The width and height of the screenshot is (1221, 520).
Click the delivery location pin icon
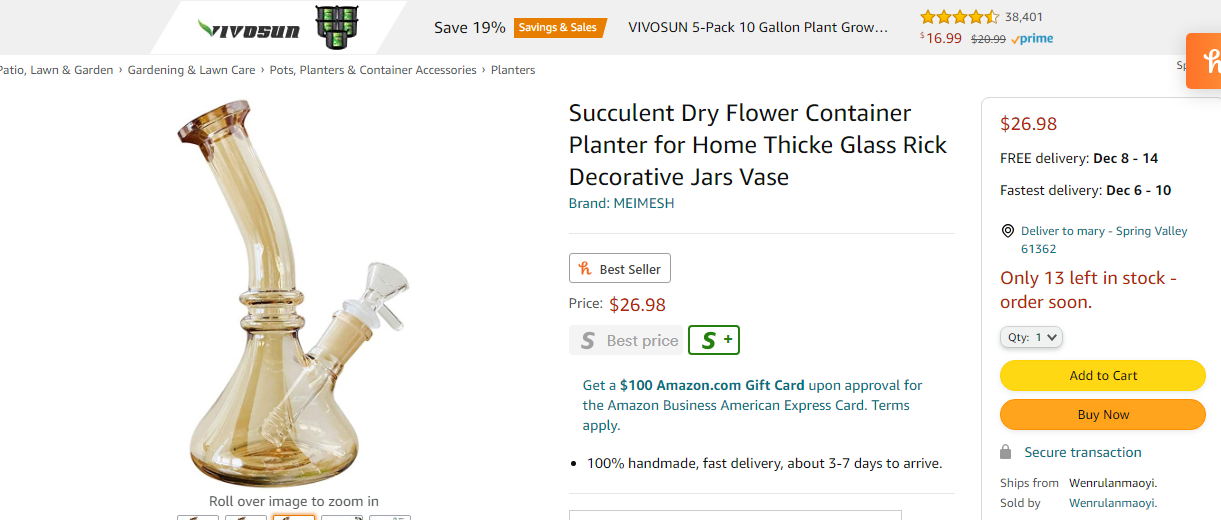(1007, 231)
